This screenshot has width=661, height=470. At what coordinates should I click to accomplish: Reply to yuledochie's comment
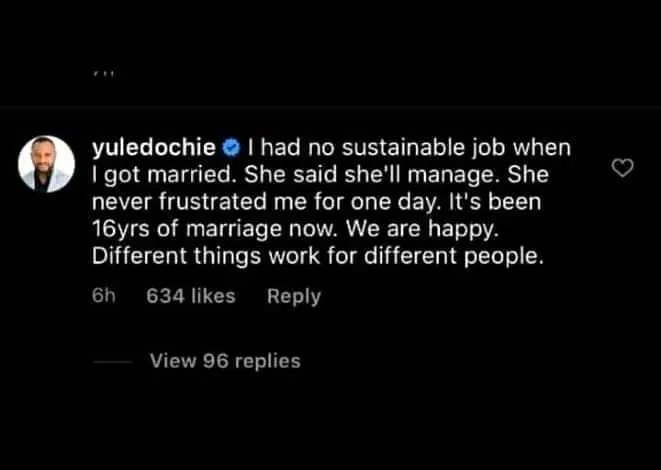point(294,296)
